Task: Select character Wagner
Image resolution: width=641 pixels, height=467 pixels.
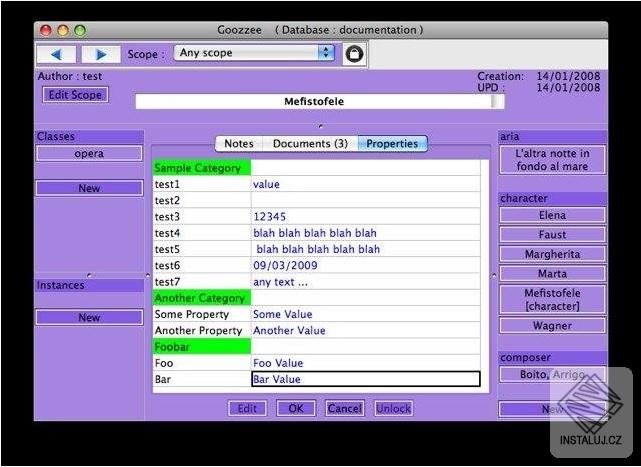Action: click(552, 326)
